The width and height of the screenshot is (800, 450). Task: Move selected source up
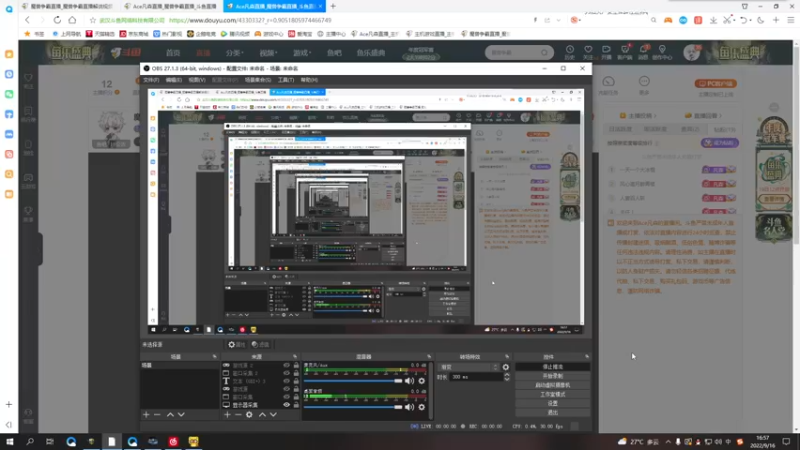262,415
